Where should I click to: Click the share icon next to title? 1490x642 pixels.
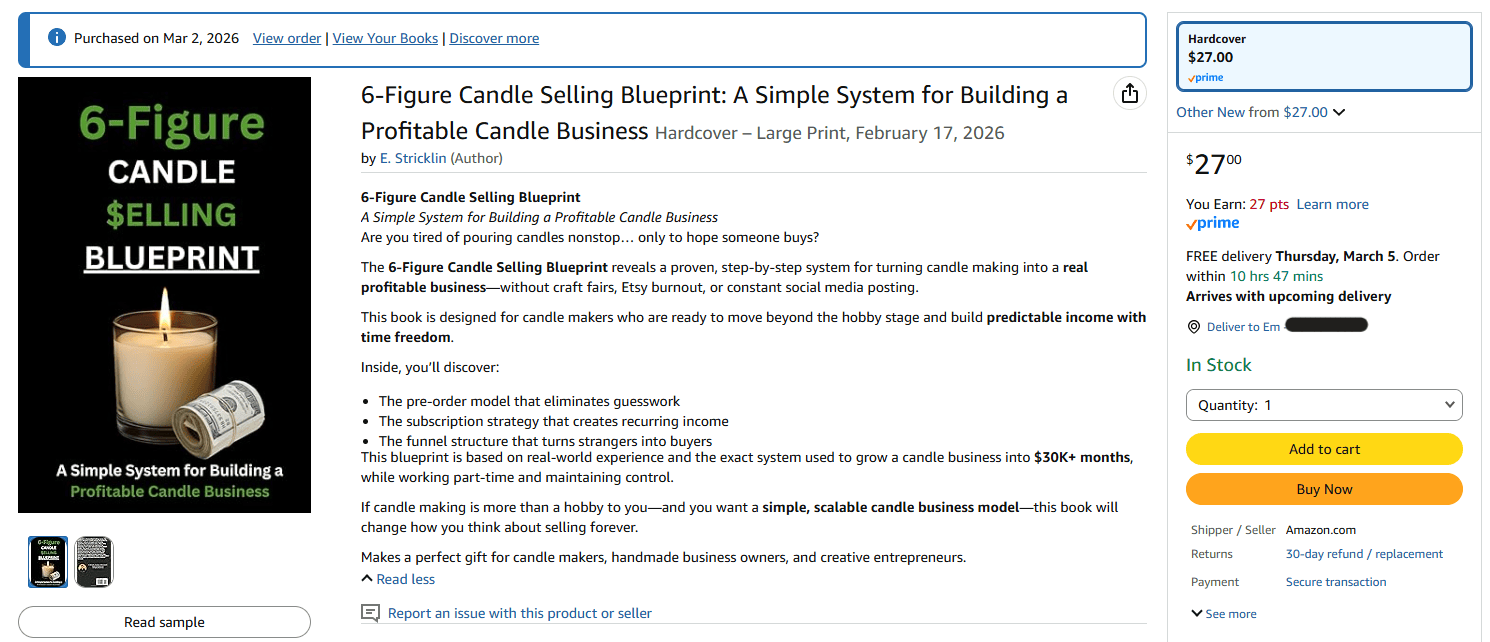[1130, 94]
